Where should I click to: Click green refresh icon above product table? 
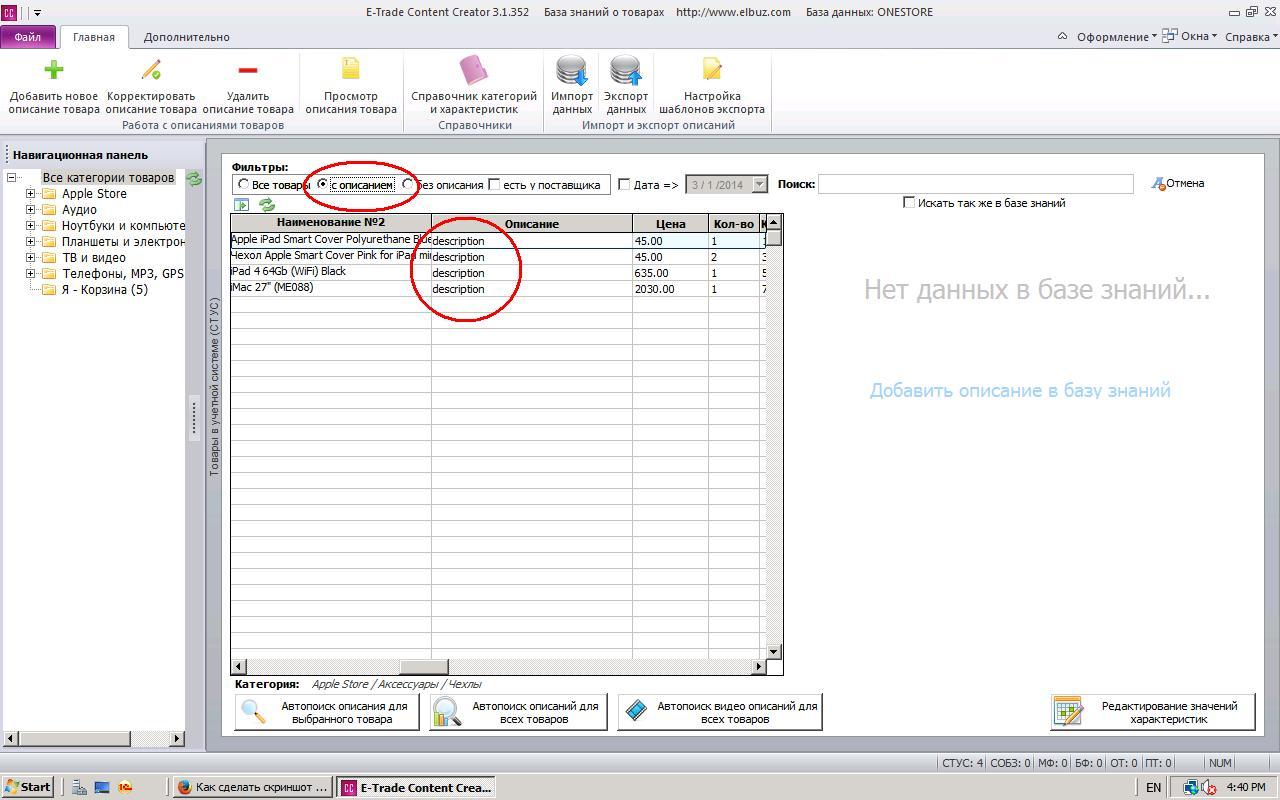[267, 204]
